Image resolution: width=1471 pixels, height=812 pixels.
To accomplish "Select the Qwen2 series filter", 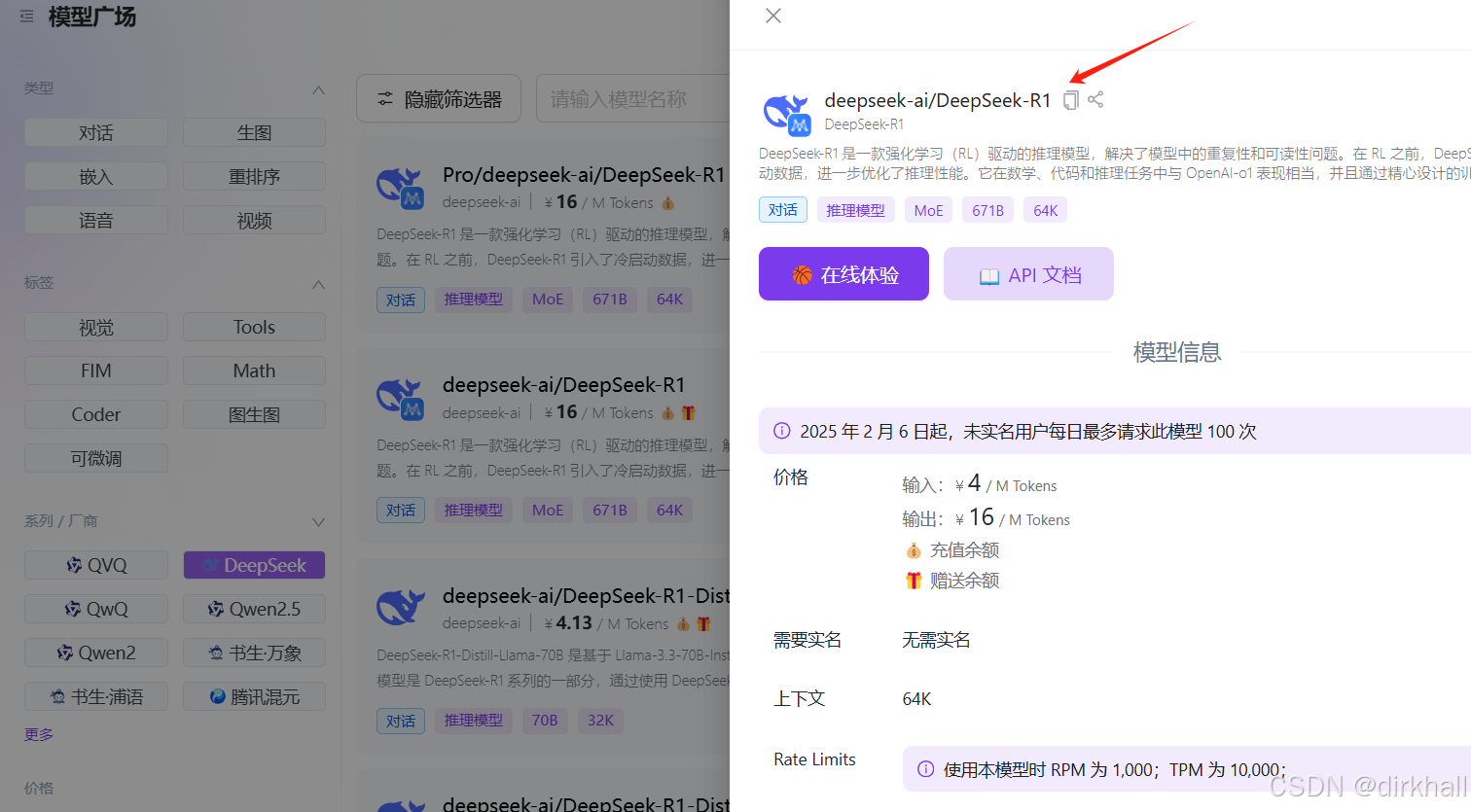I will (96, 653).
